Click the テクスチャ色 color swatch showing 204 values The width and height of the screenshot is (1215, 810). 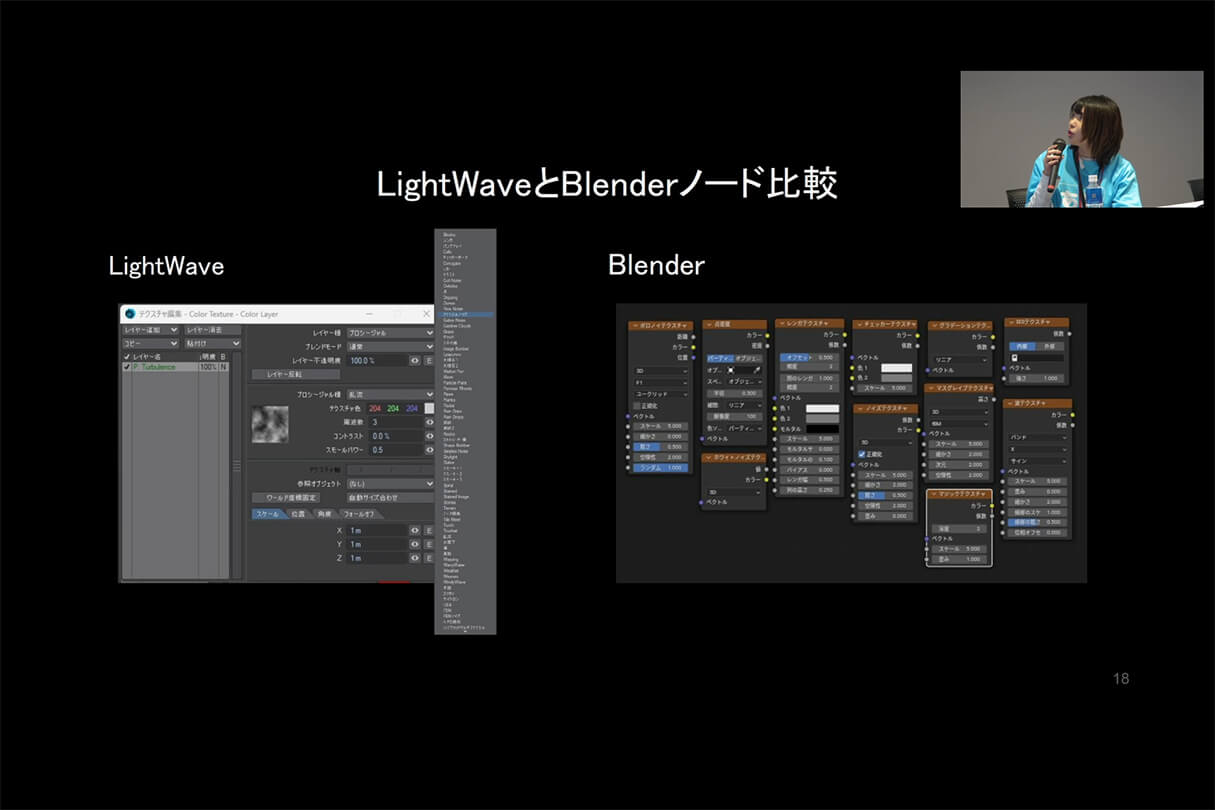(428, 408)
